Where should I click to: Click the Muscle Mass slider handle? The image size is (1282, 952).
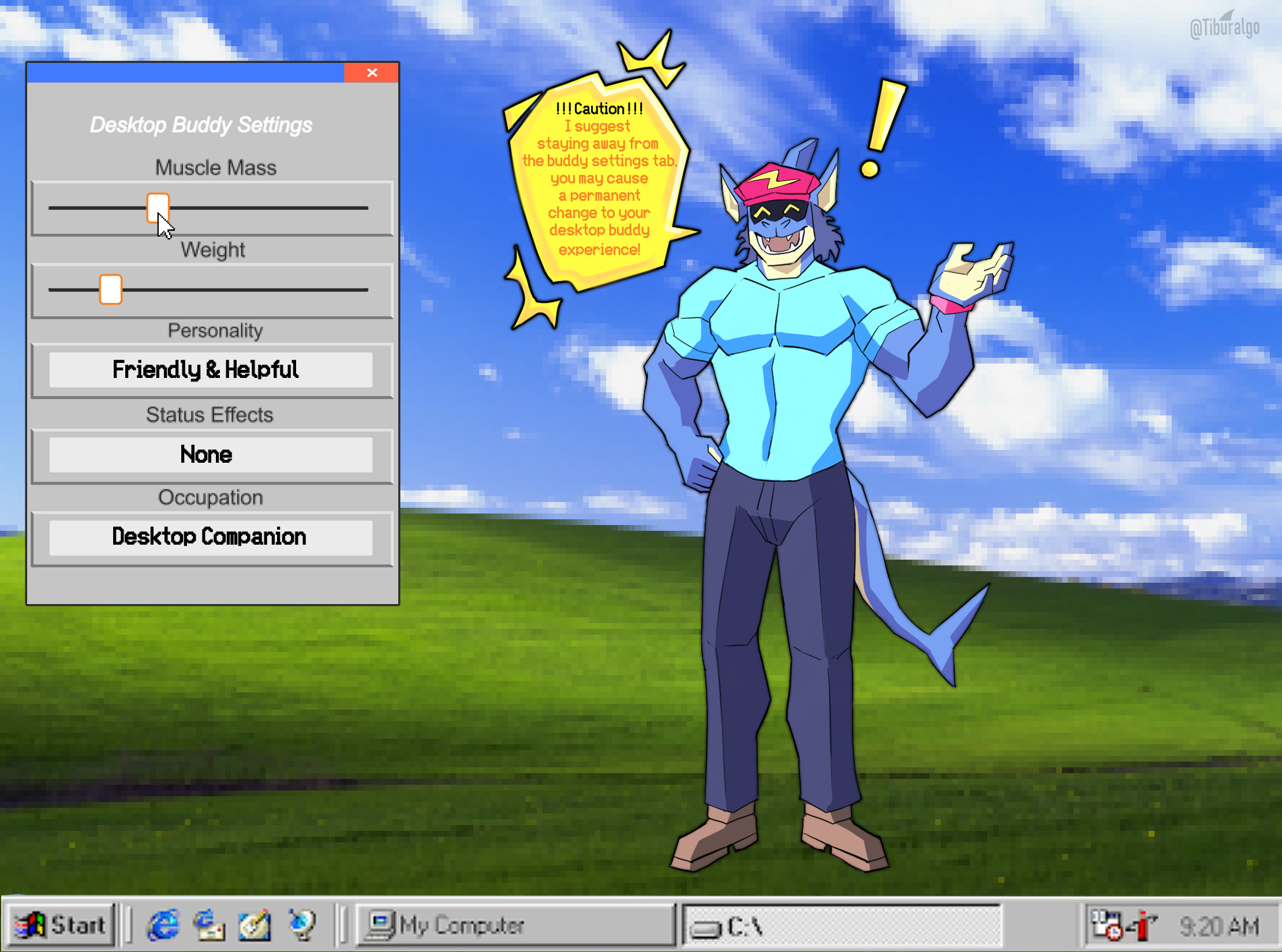click(158, 207)
